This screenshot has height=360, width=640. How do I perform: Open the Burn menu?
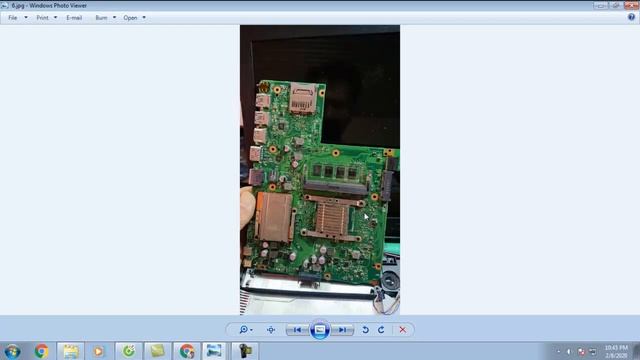pyautogui.click(x=101, y=18)
